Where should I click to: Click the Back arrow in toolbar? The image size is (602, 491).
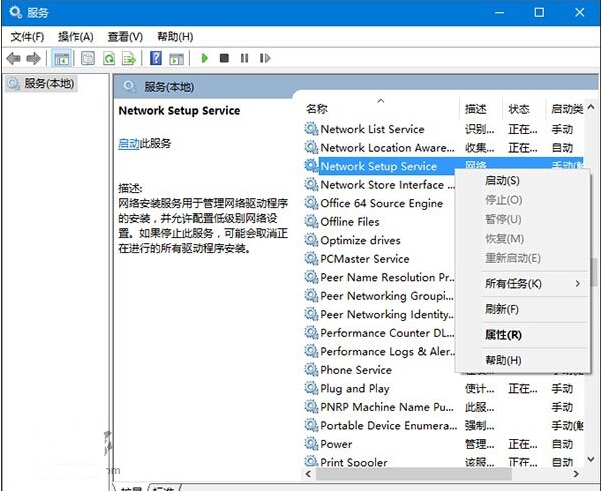tap(13, 59)
